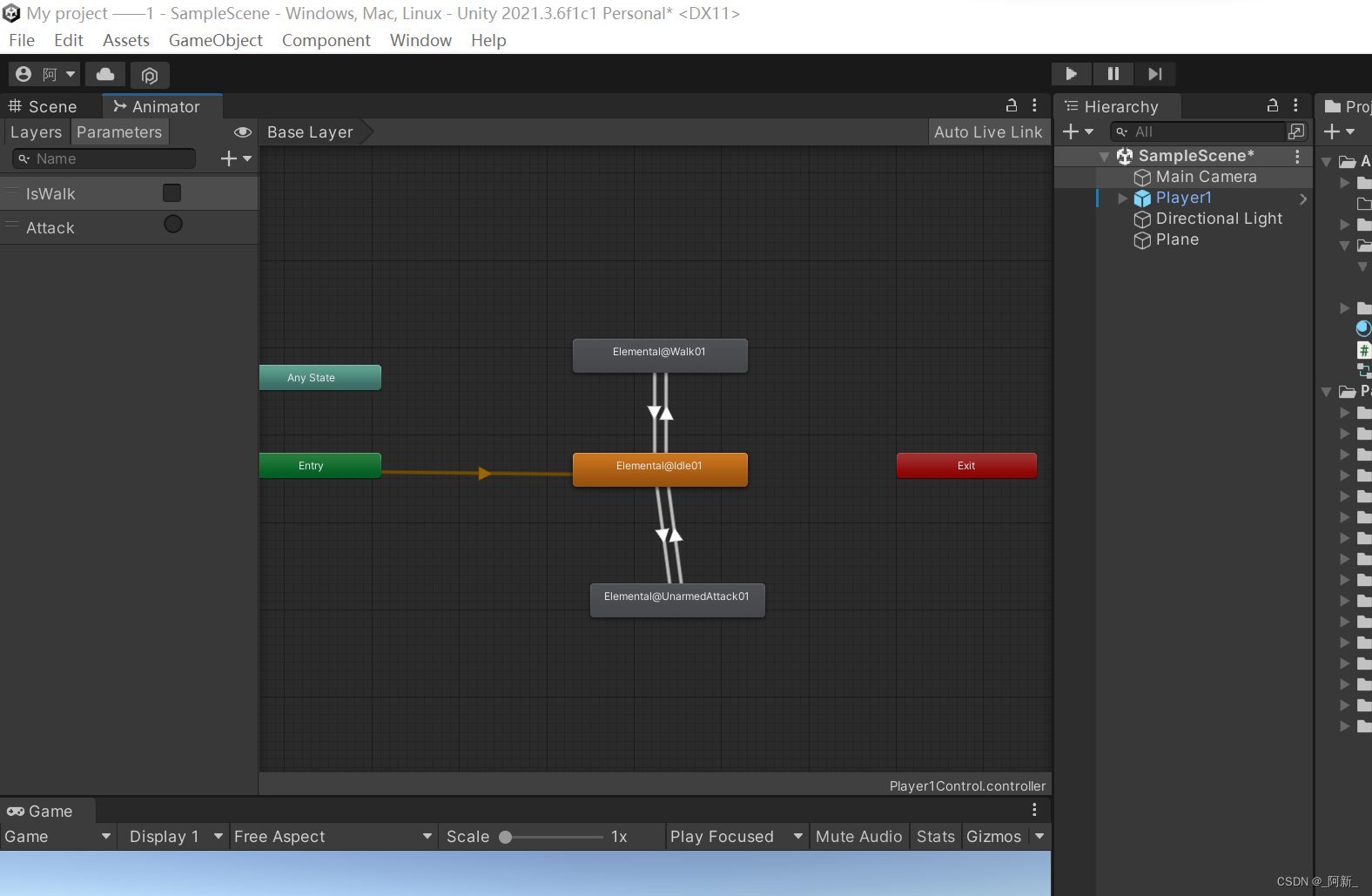This screenshot has height=896, width=1372.
Task: Open the SampleScene options three-dot menu
Action: 1297,156
